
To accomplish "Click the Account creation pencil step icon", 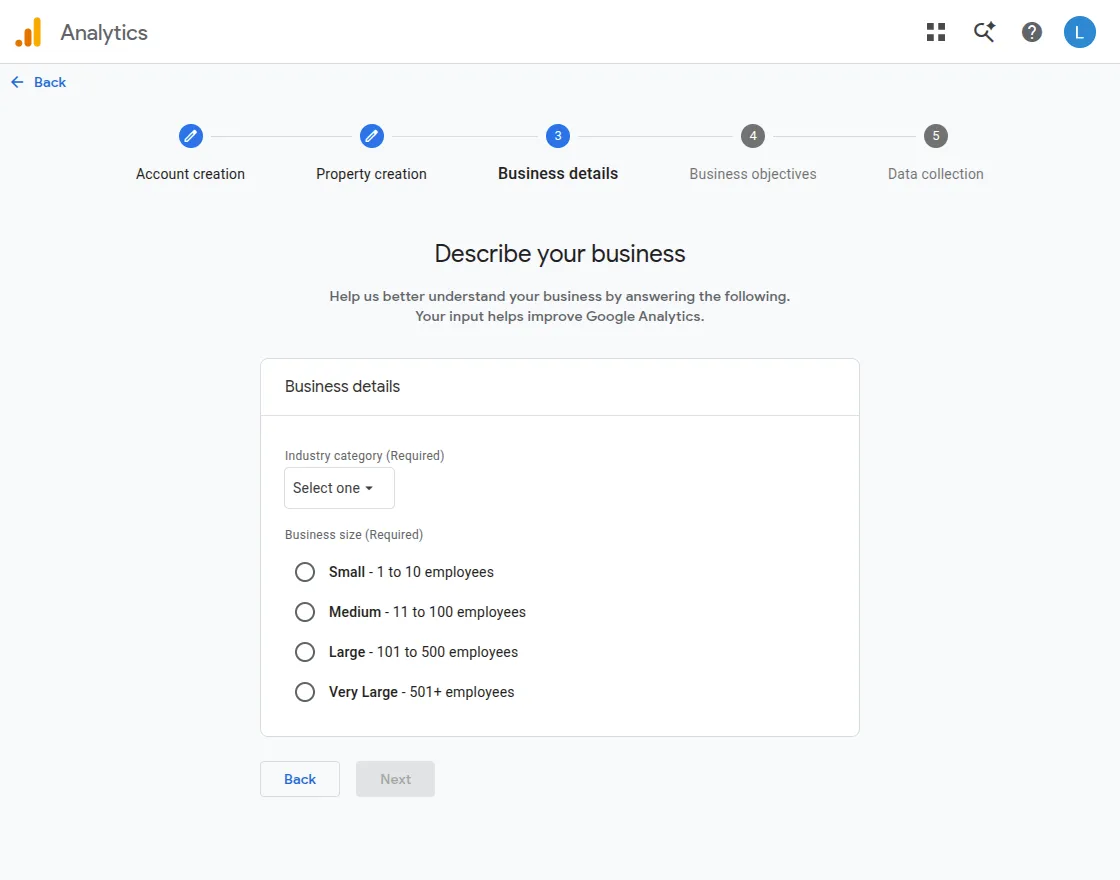I will (191, 136).
